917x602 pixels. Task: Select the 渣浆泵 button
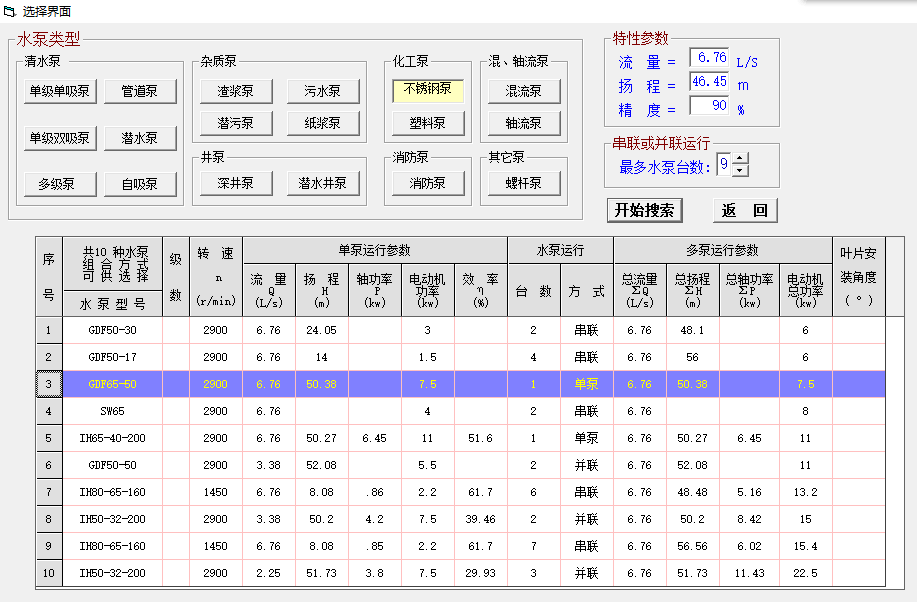pos(236,91)
